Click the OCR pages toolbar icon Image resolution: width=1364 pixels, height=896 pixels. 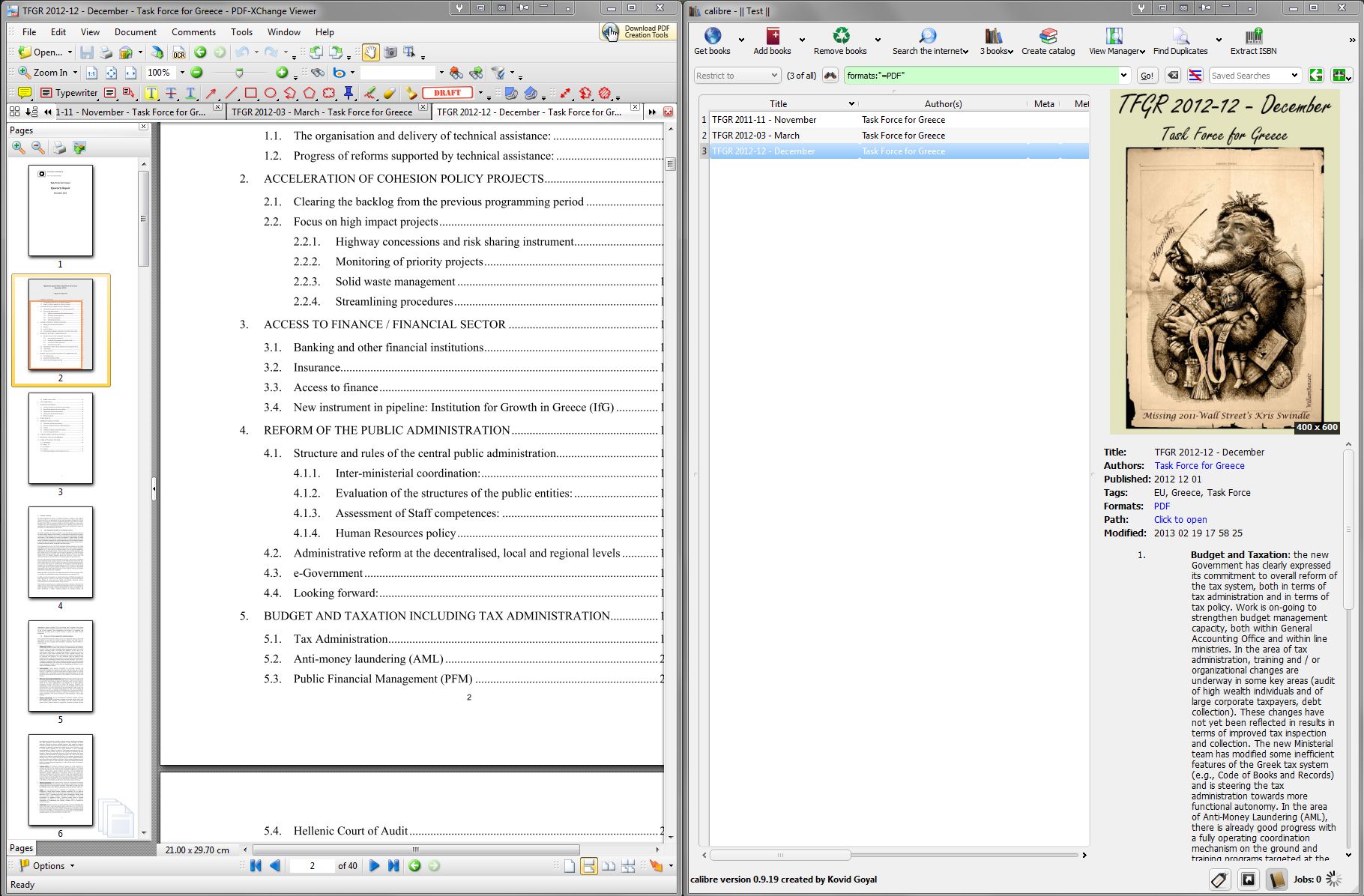tap(178, 52)
